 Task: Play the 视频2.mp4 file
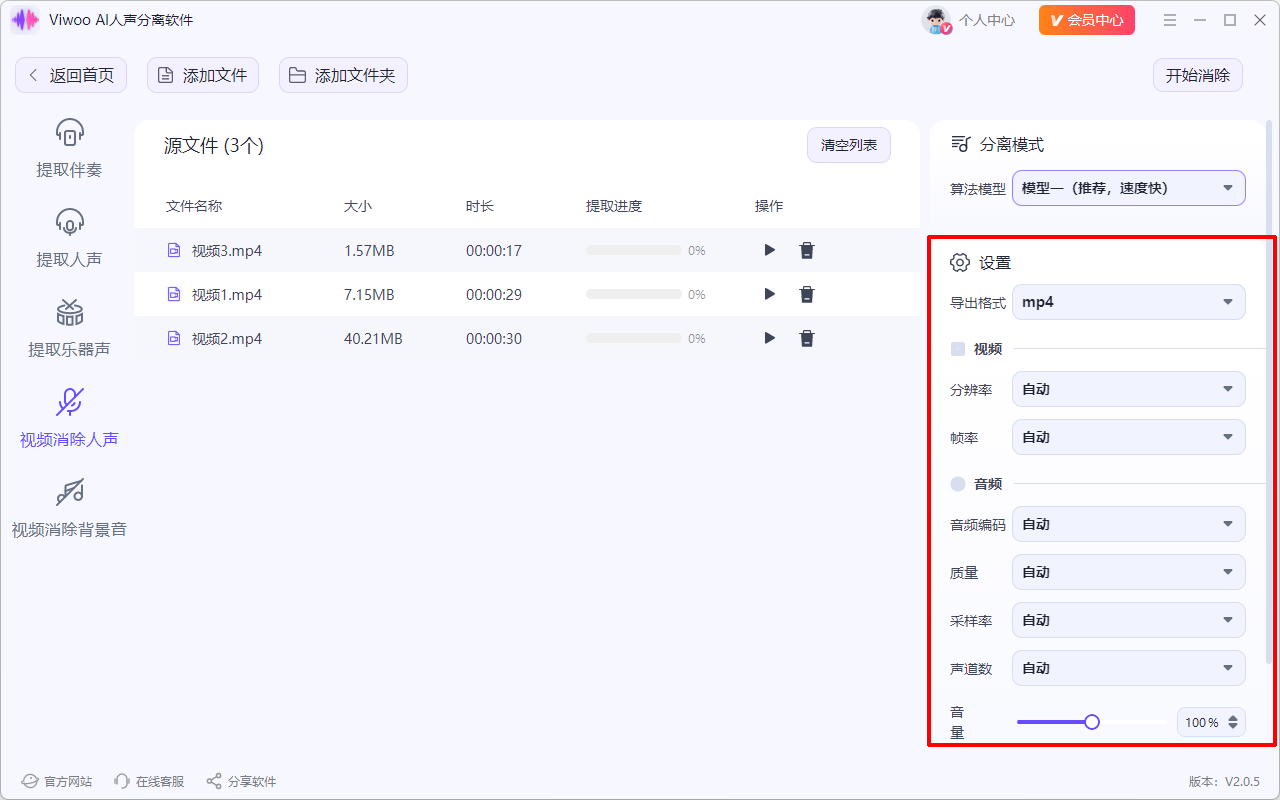point(769,338)
